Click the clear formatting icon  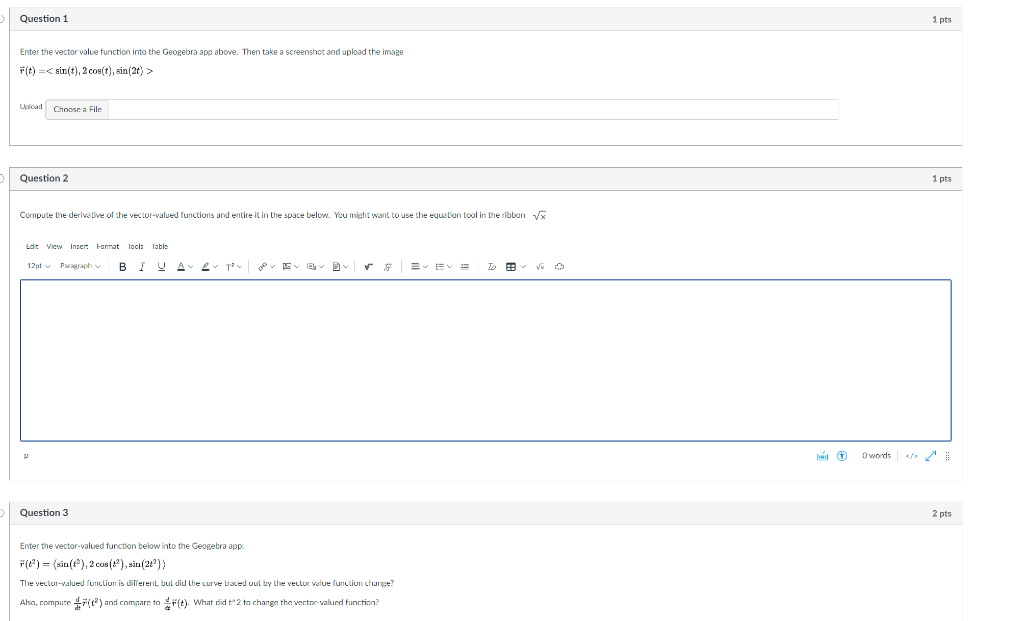pos(492,266)
